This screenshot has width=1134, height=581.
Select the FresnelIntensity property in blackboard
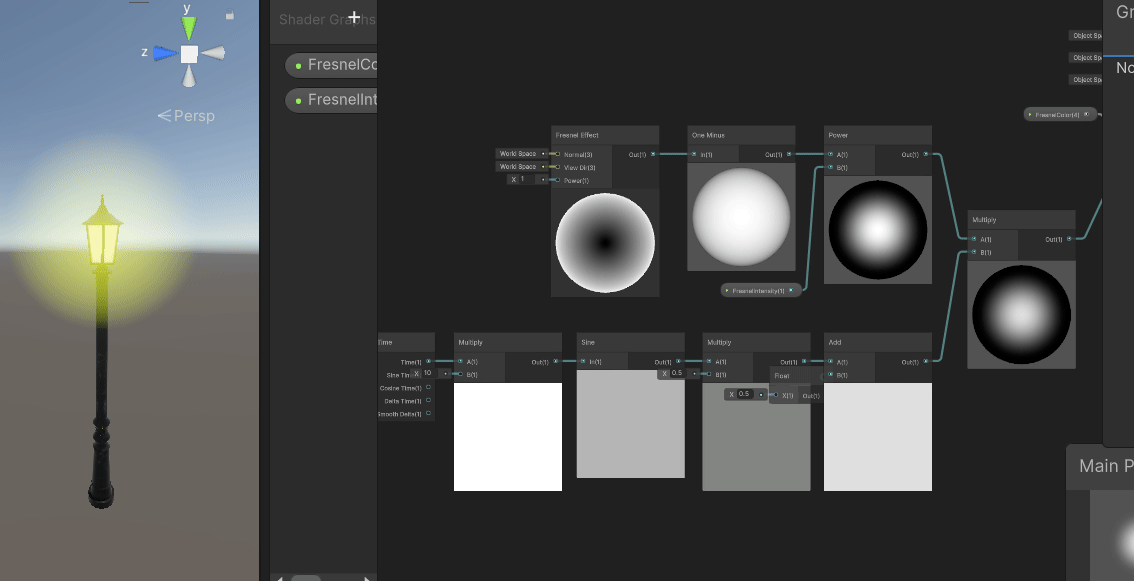tap(331, 100)
